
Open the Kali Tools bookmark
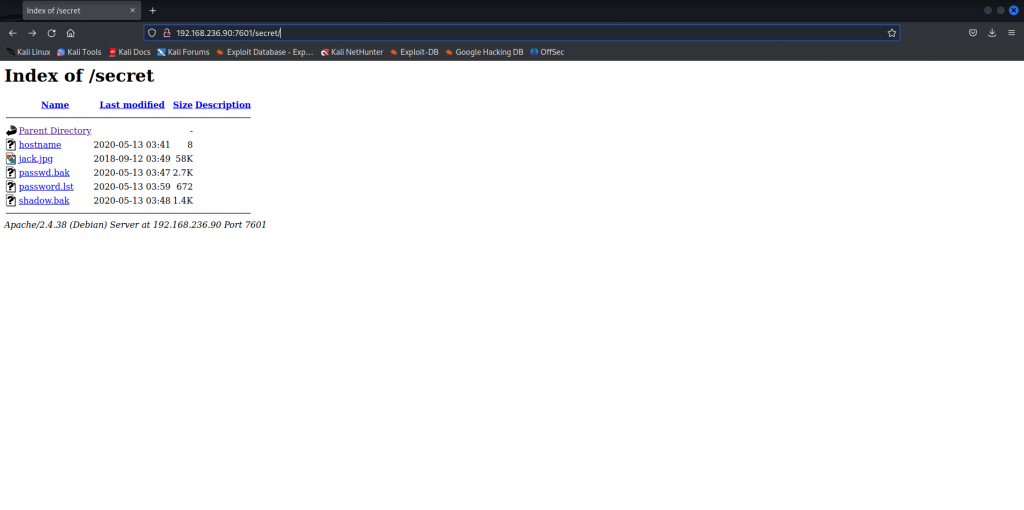click(79, 52)
